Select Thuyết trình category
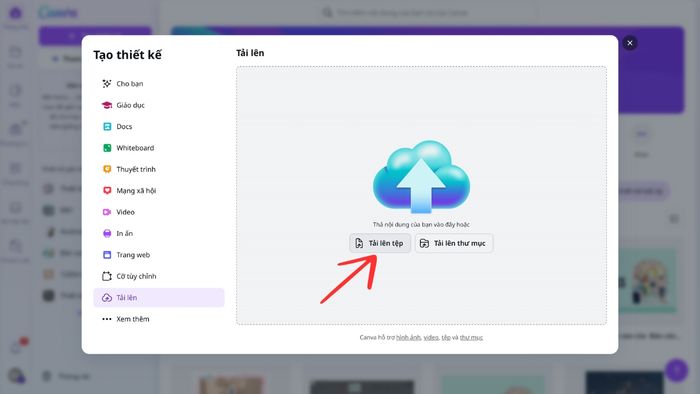This screenshot has height=394, width=700. pos(159,169)
